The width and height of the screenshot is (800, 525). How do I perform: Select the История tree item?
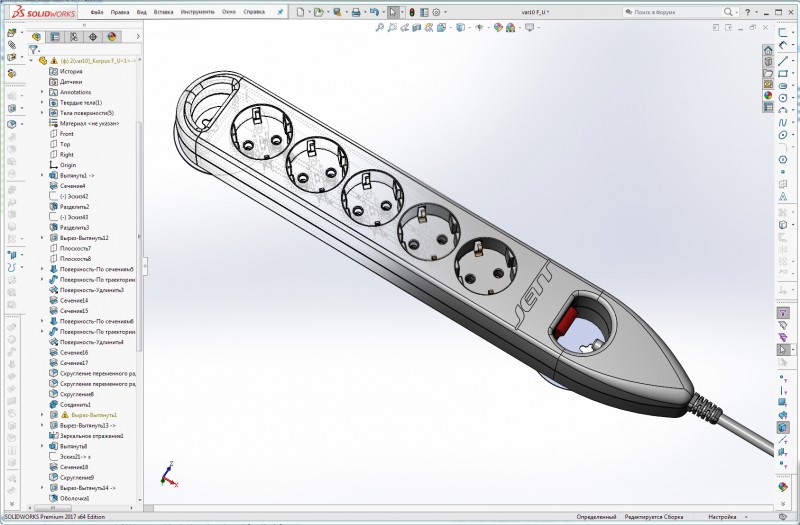[x=71, y=71]
